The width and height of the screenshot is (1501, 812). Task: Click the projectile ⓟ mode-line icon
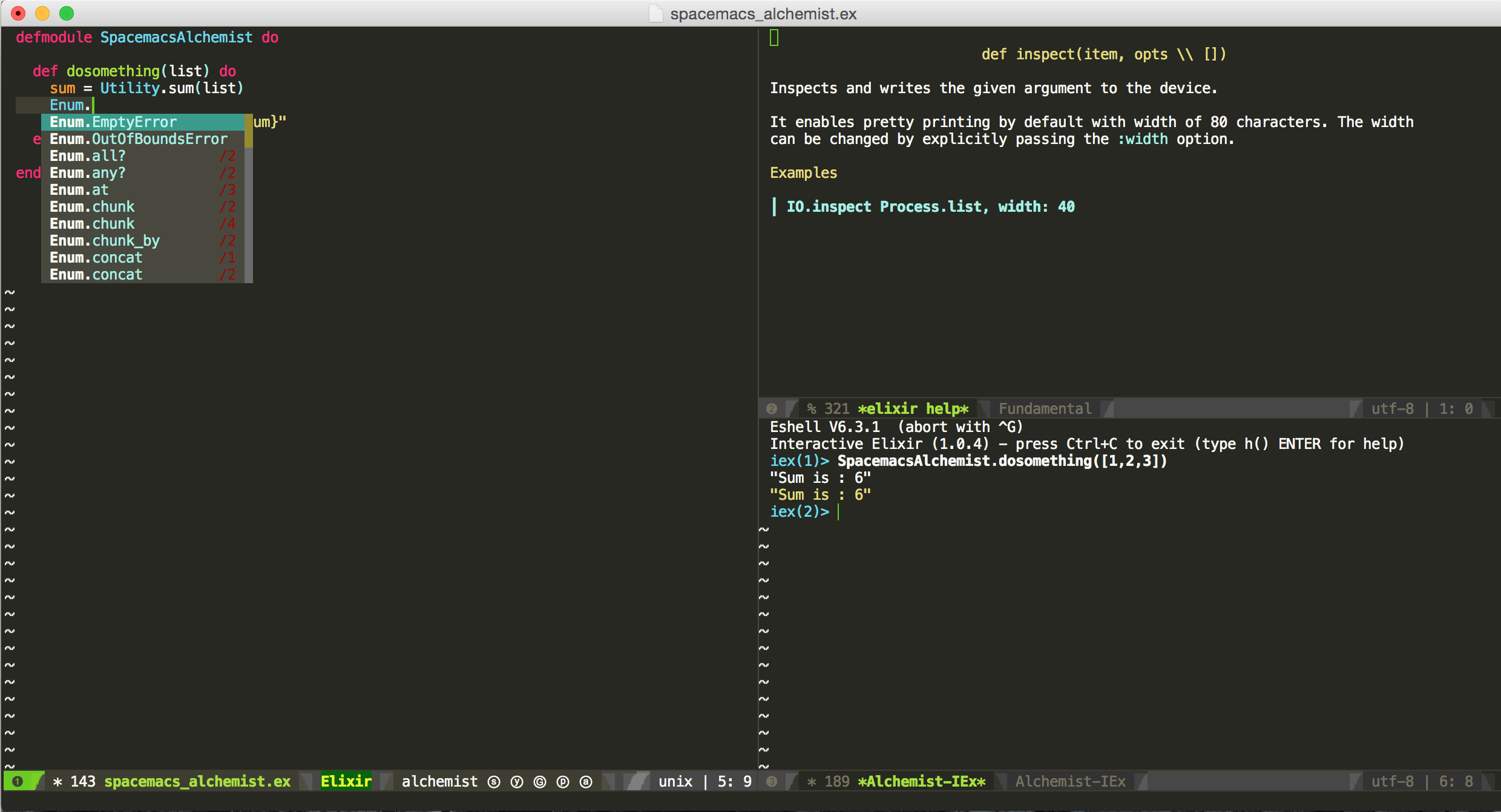pyautogui.click(x=563, y=781)
